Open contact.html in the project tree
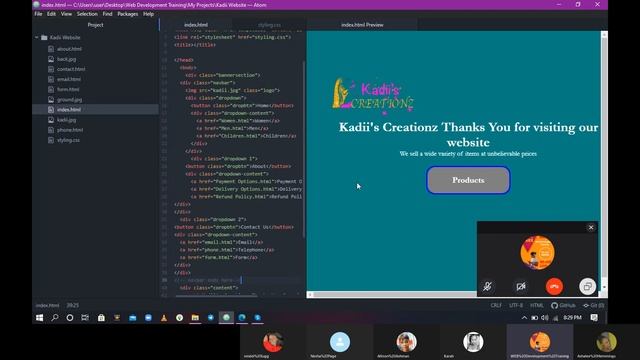Image resolution: width=640 pixels, height=360 pixels. [x=71, y=69]
